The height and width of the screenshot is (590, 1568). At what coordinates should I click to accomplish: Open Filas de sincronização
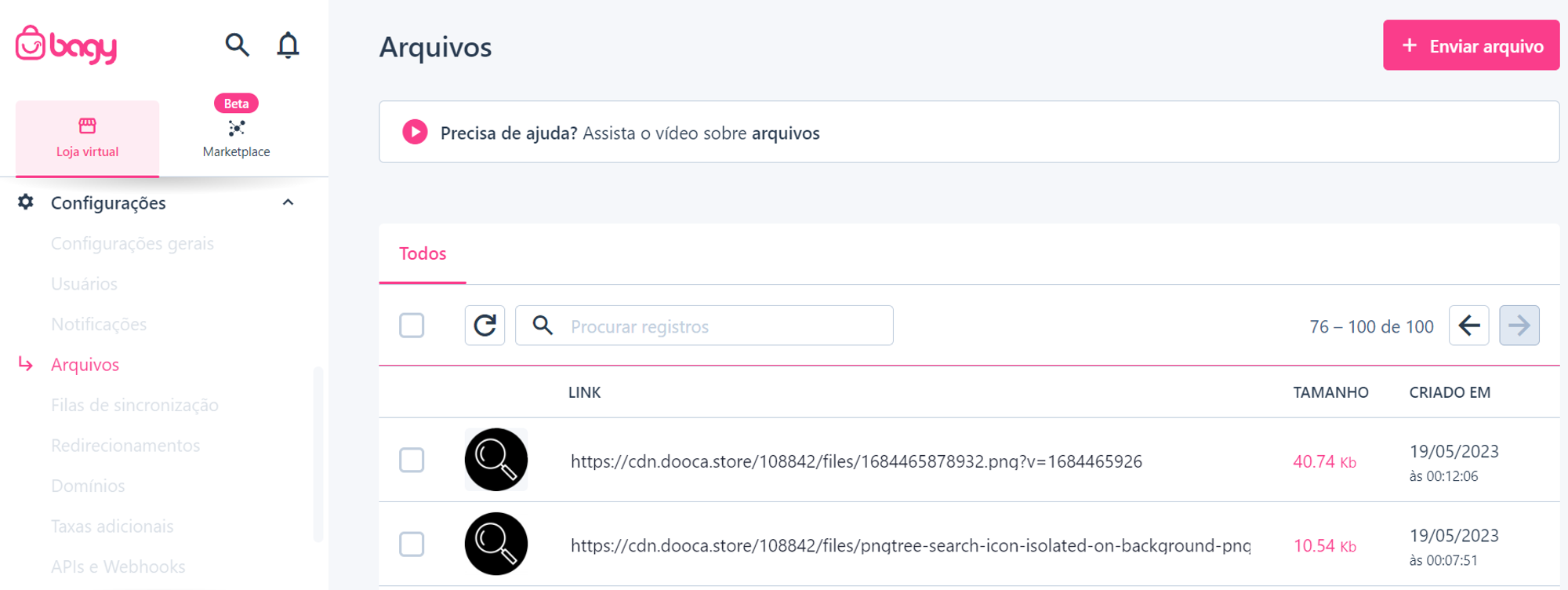coord(135,405)
